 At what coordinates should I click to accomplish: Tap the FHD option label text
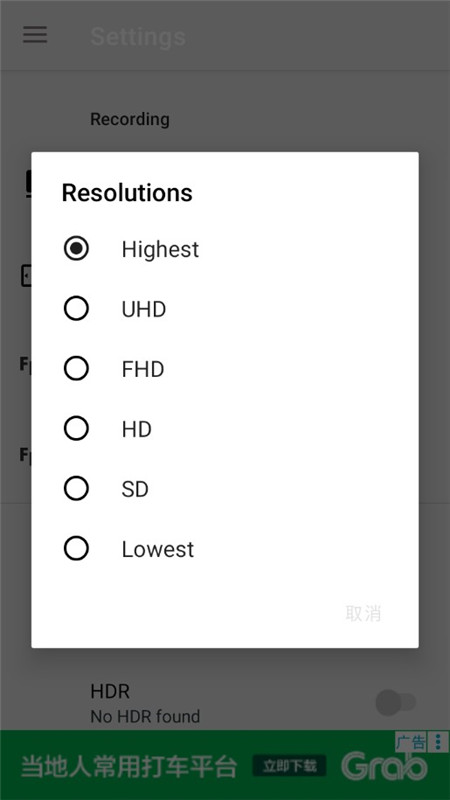click(x=143, y=369)
